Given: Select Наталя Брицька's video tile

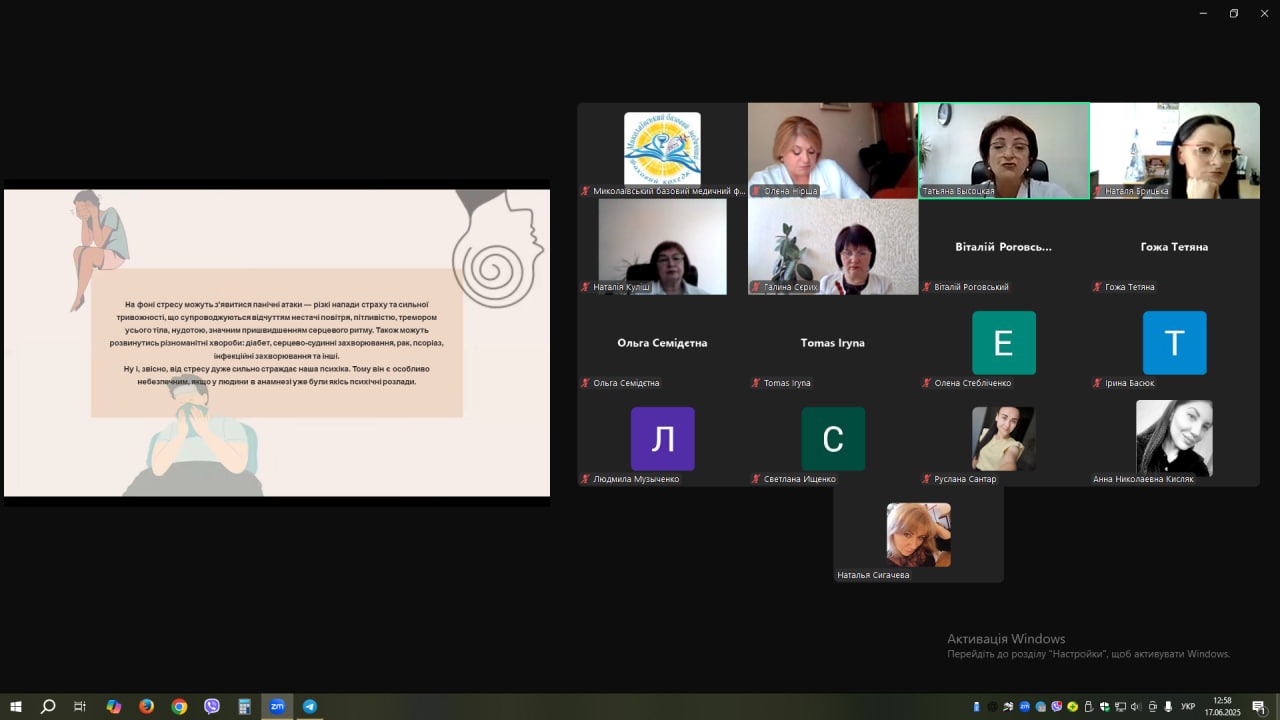Looking at the screenshot, I should click(x=1174, y=150).
